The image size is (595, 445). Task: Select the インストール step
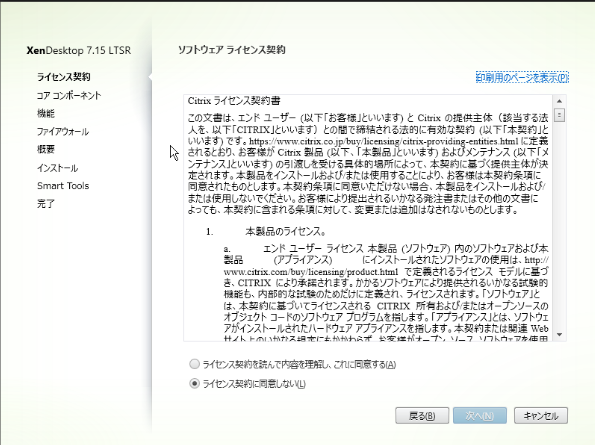(57, 168)
